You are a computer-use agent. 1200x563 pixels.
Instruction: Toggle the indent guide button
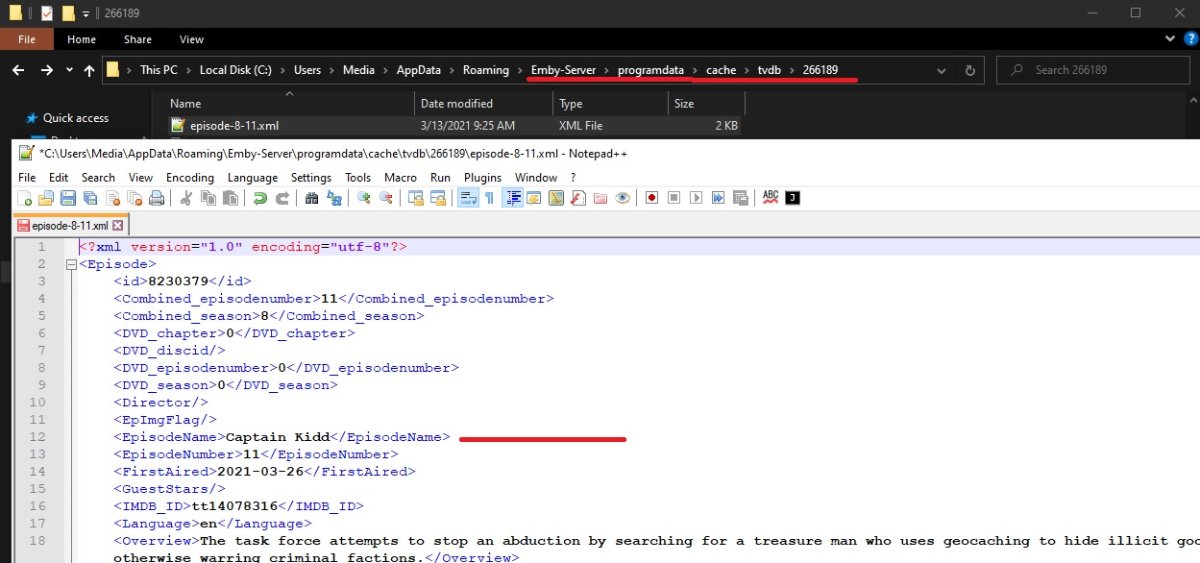513,198
